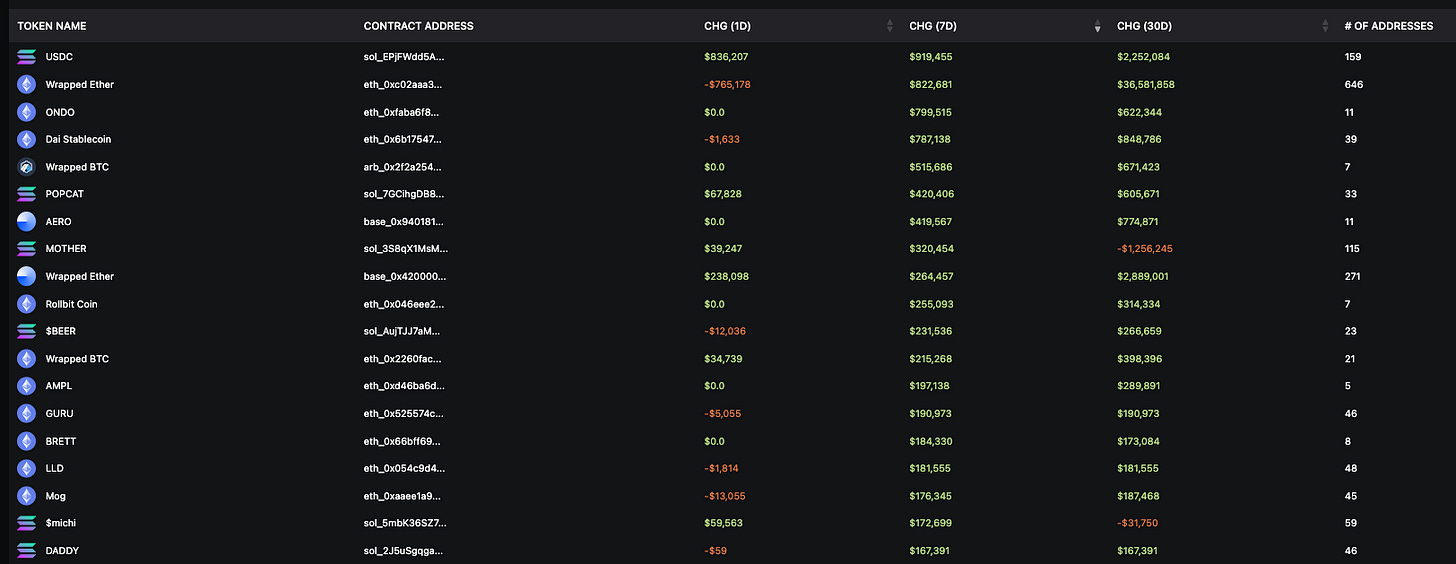This screenshot has width=1456, height=564.
Task: Click the 1D change value -$765,178
Action: click(x=727, y=85)
